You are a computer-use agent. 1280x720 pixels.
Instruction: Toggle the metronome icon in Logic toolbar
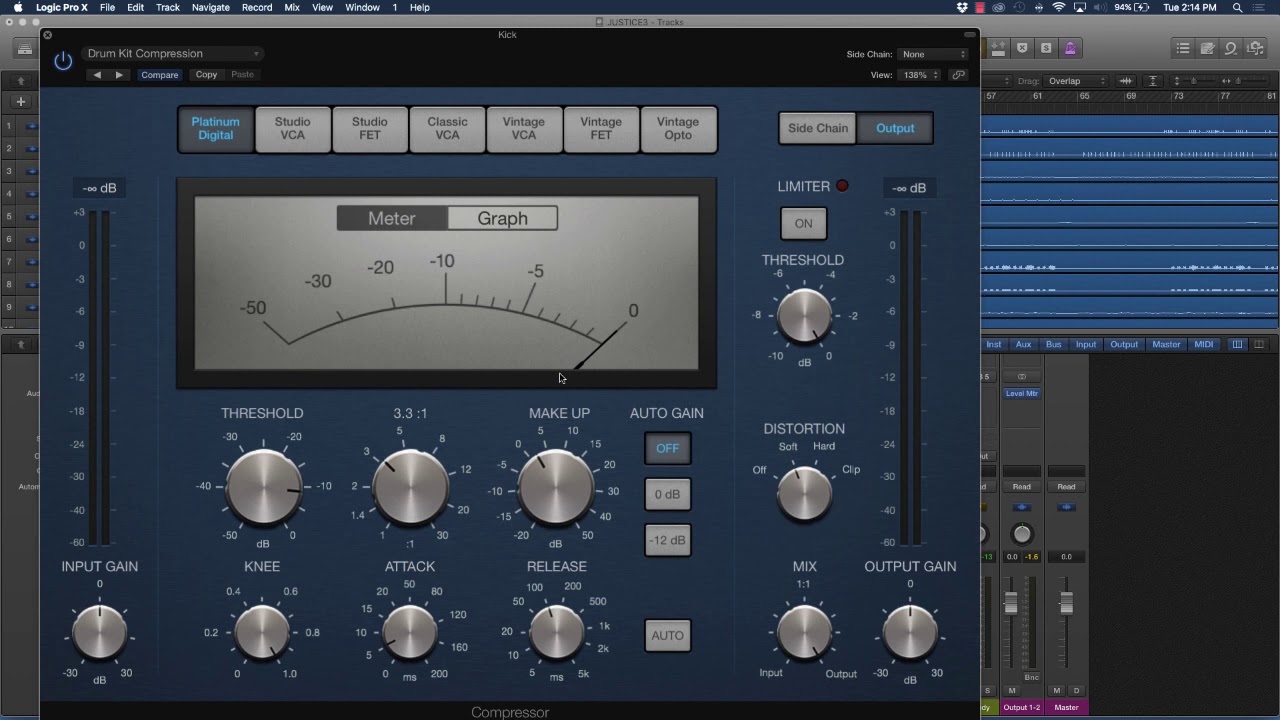[1070, 48]
